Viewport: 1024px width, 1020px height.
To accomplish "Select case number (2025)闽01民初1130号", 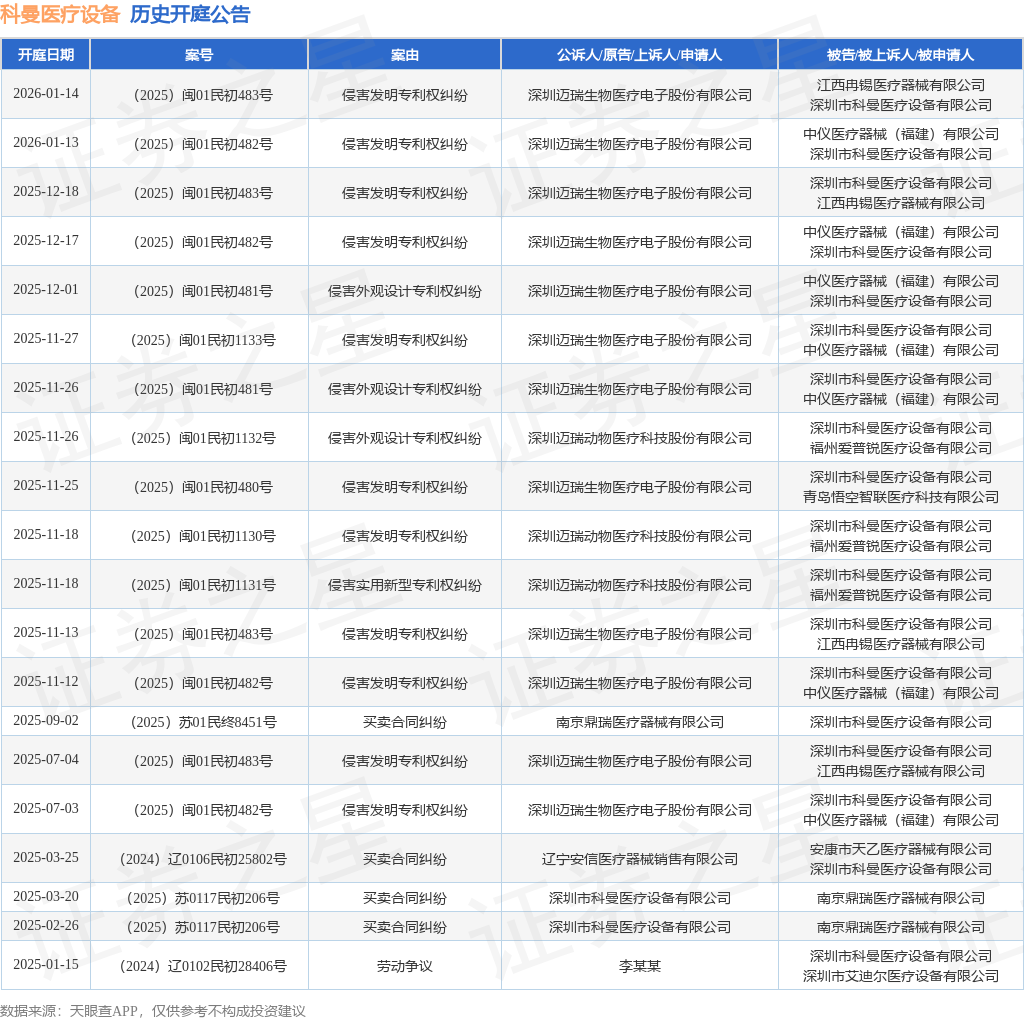I will click(202, 536).
